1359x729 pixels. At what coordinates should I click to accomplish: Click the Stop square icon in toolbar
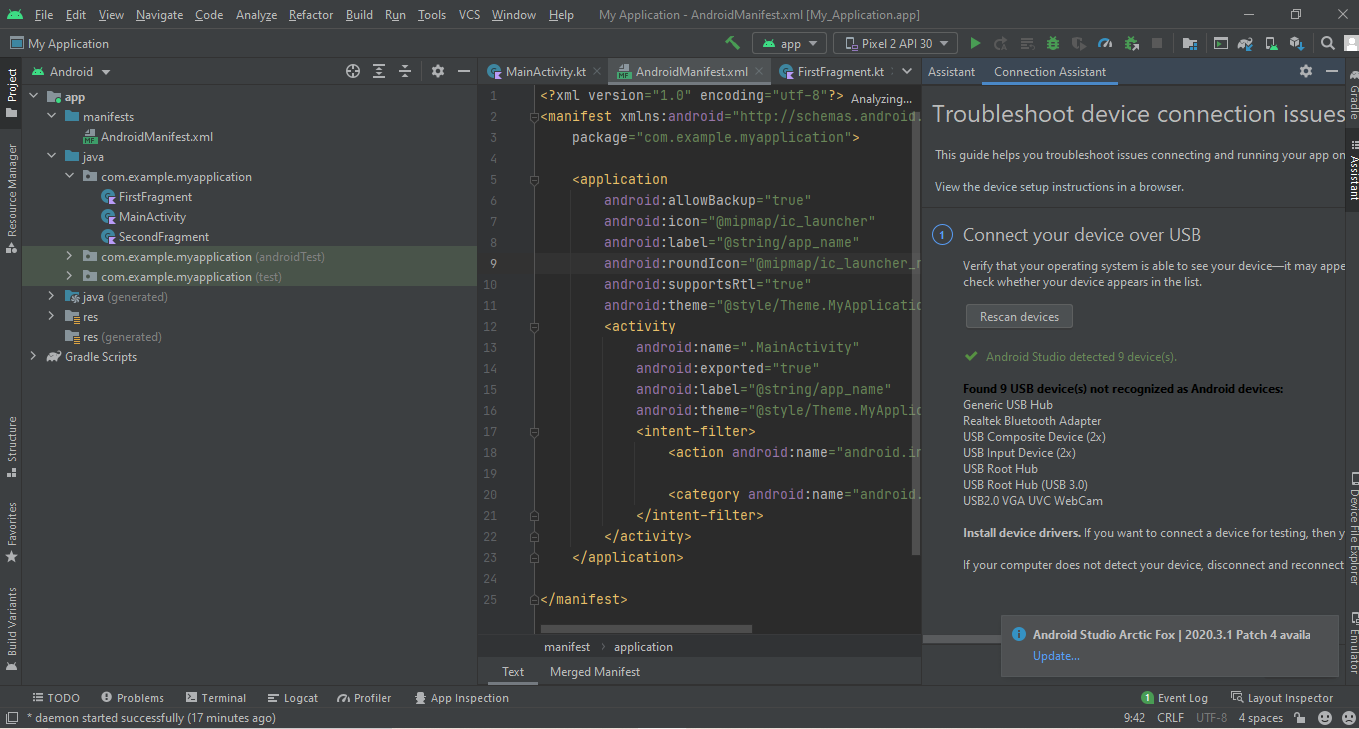[1157, 43]
